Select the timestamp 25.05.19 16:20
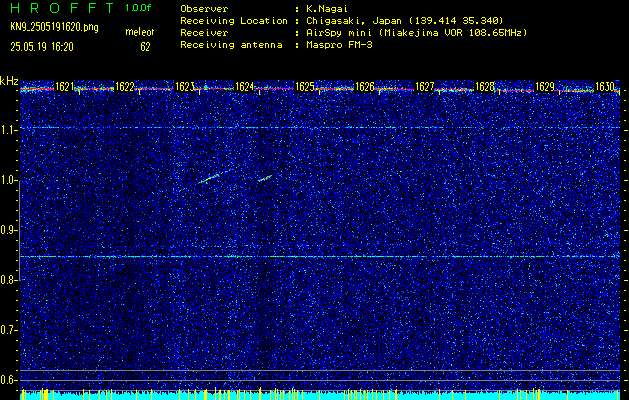 click(x=42, y=47)
